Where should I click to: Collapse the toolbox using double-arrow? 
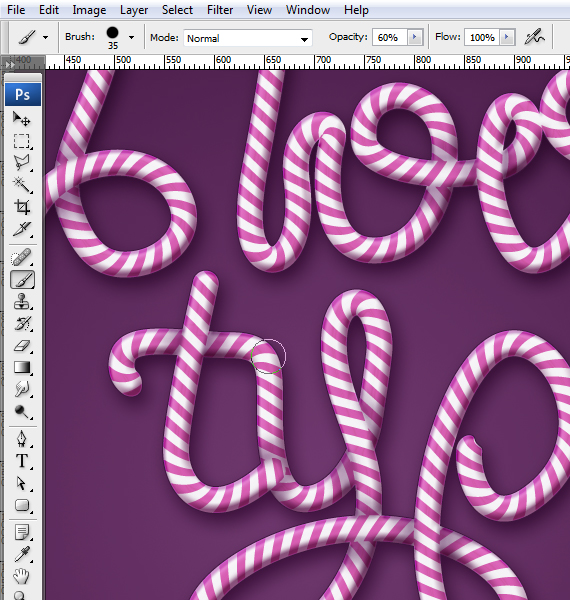pos(10,65)
